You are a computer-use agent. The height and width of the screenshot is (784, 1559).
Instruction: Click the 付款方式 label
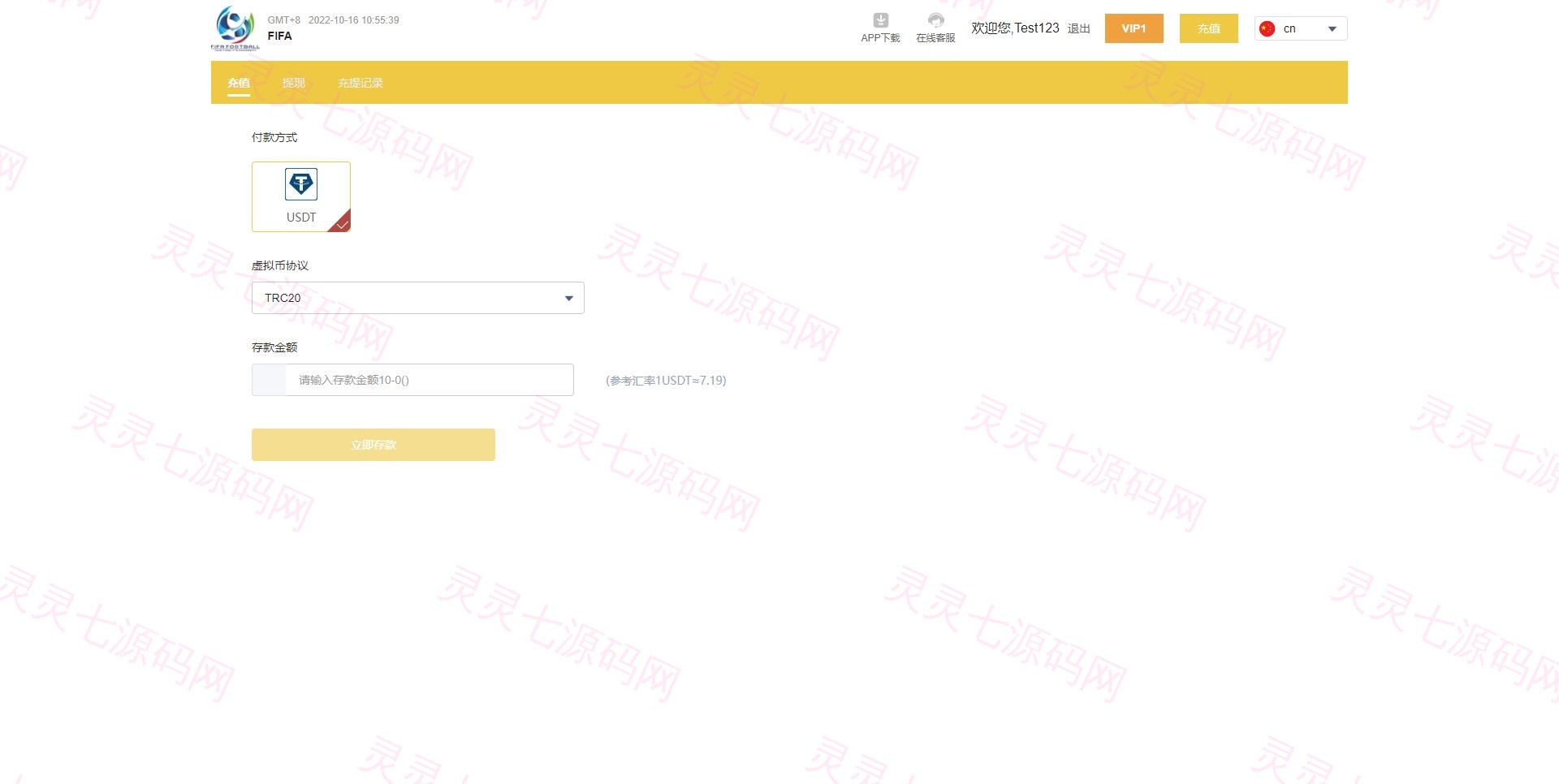pyautogui.click(x=274, y=137)
